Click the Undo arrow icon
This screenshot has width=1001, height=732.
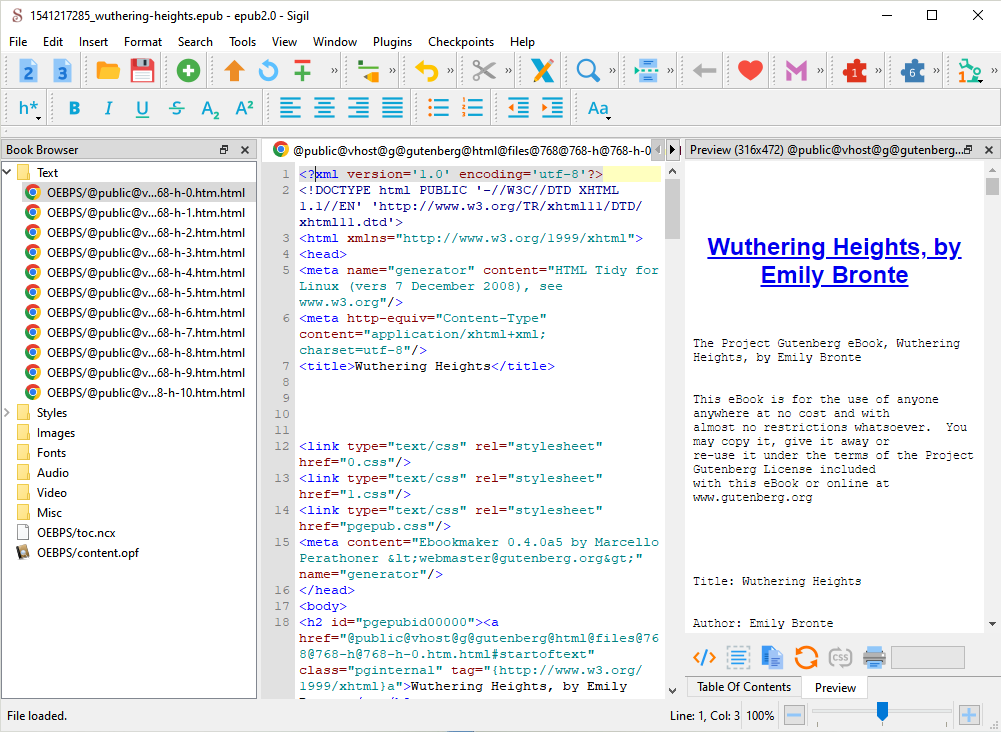pos(427,71)
